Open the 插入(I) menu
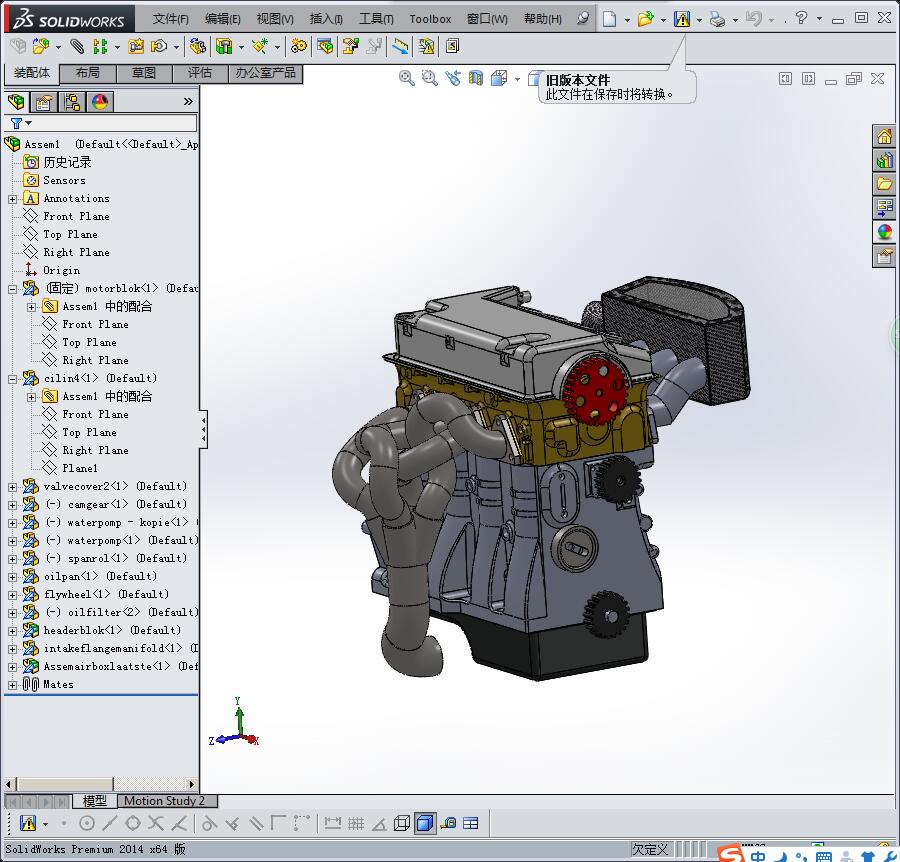900x862 pixels. [326, 19]
